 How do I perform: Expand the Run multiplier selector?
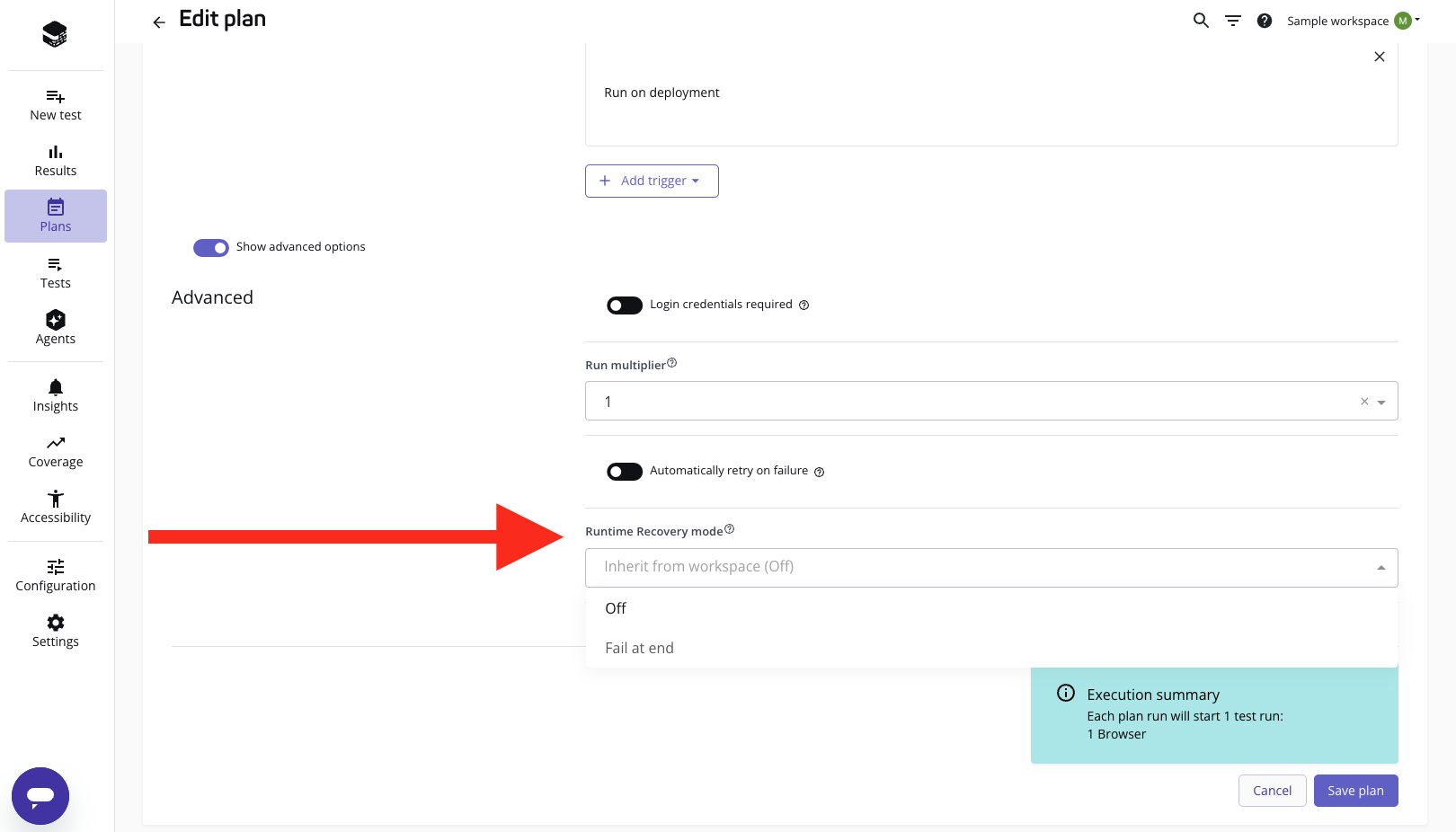(1381, 401)
